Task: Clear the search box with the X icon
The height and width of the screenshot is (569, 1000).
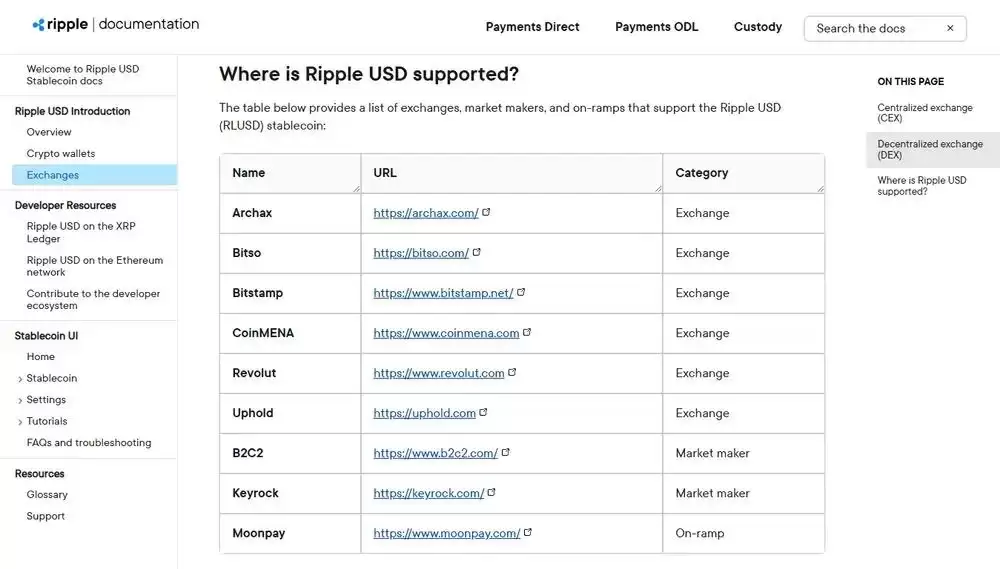Action: click(950, 29)
